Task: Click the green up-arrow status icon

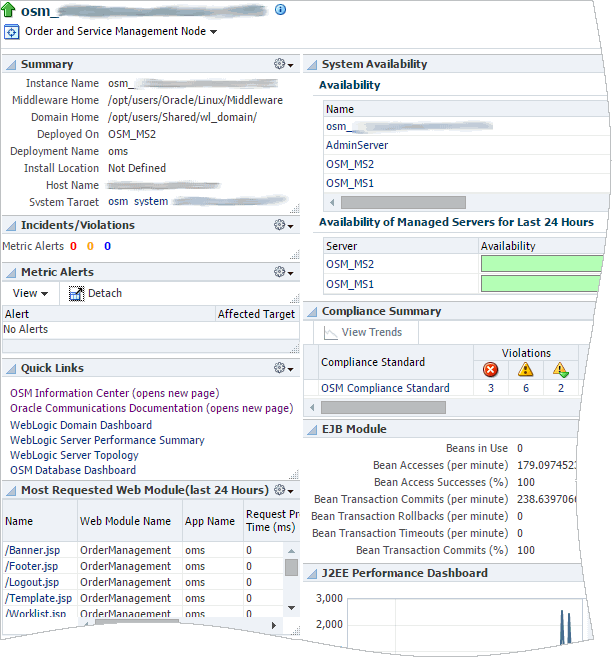Action: [8, 9]
